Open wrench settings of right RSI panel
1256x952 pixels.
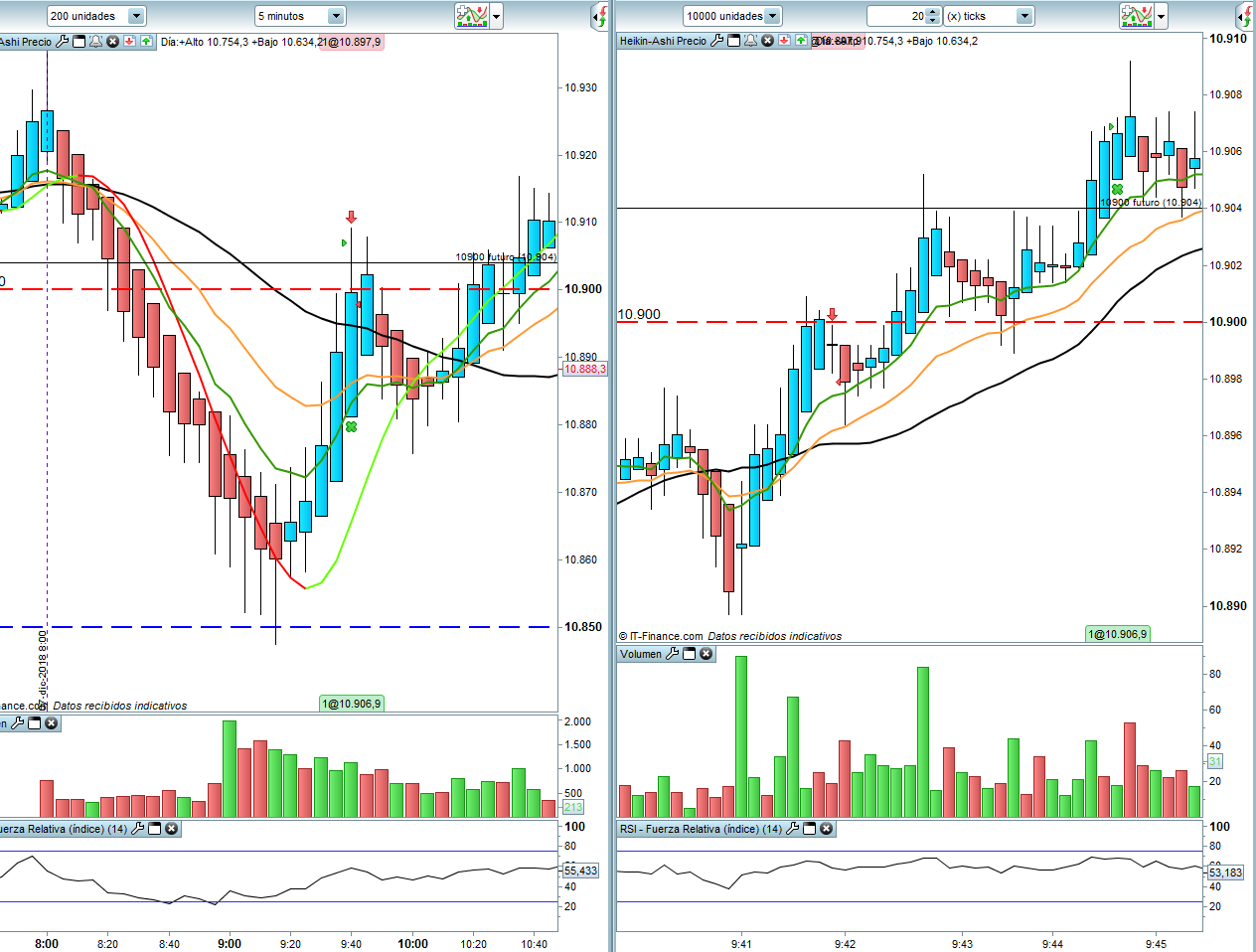793,829
